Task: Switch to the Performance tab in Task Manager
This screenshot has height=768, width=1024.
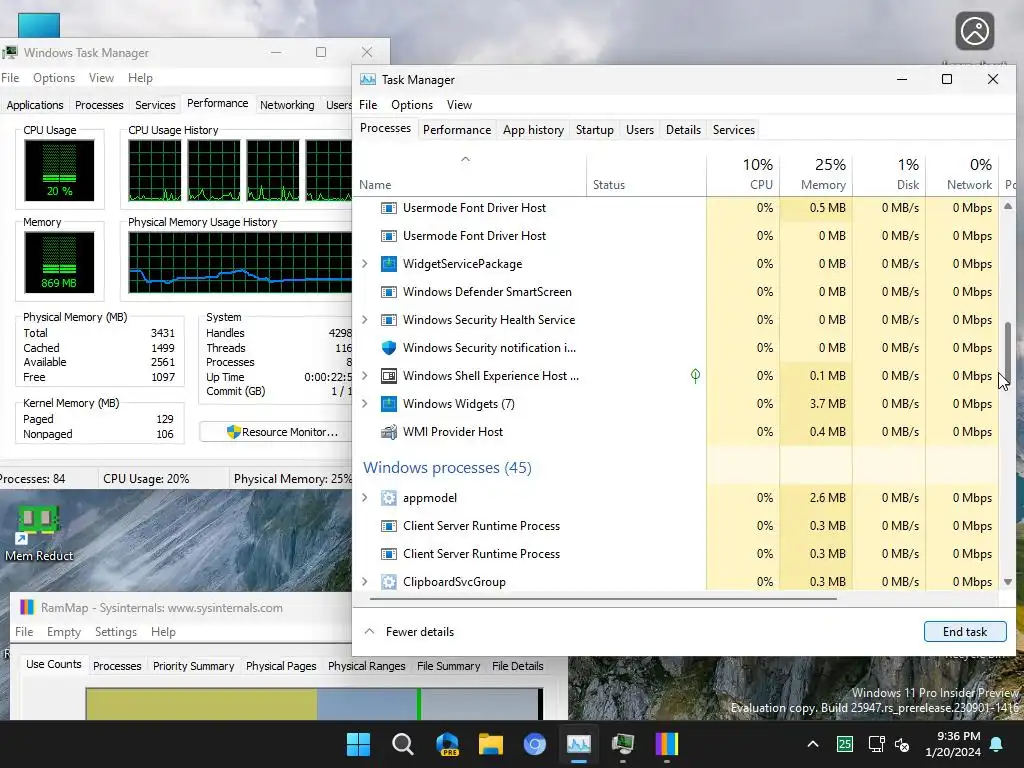Action: point(456,130)
